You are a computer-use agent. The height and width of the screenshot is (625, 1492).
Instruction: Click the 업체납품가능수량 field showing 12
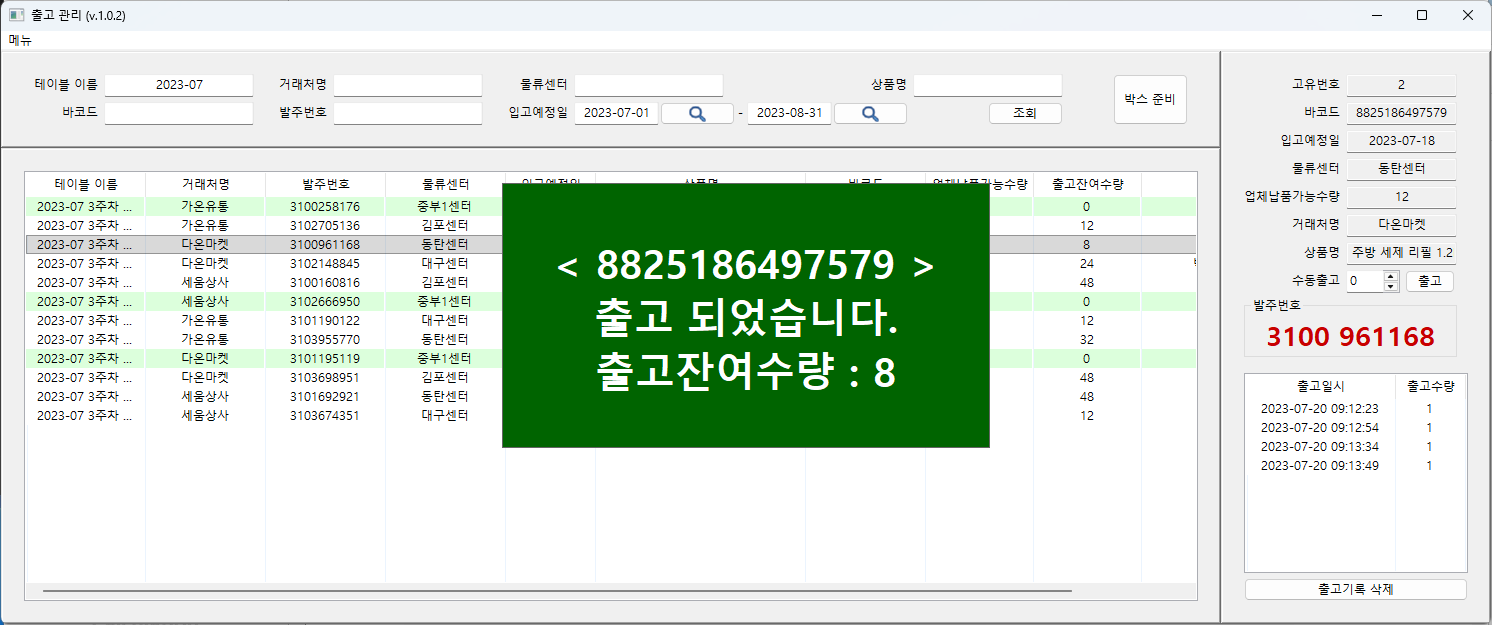1401,197
